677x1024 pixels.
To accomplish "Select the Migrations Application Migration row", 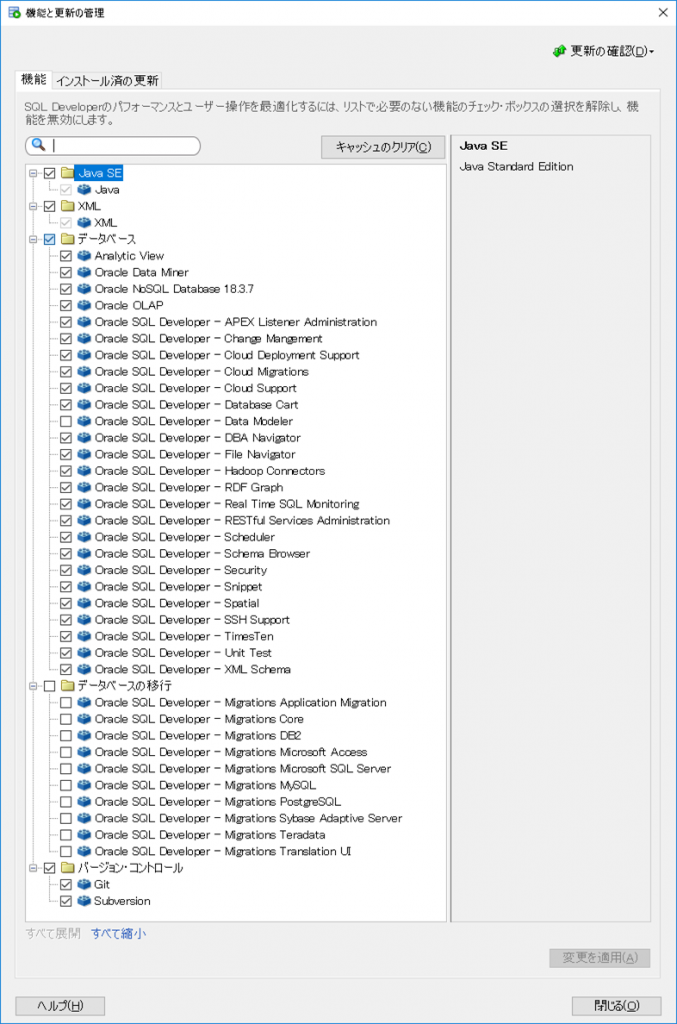I will point(240,703).
